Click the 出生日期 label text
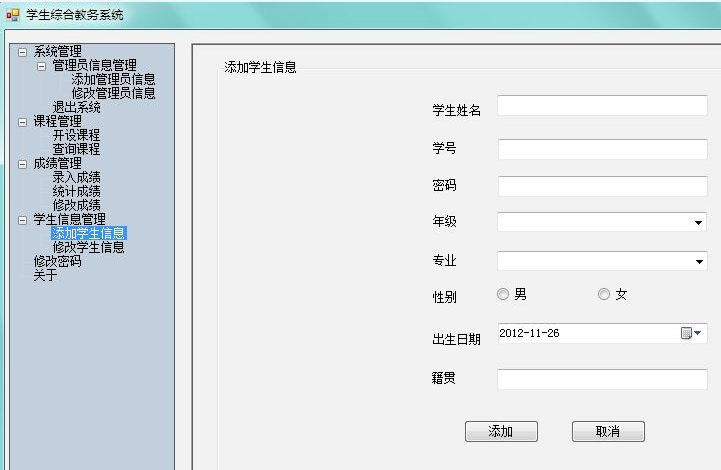 (x=457, y=339)
